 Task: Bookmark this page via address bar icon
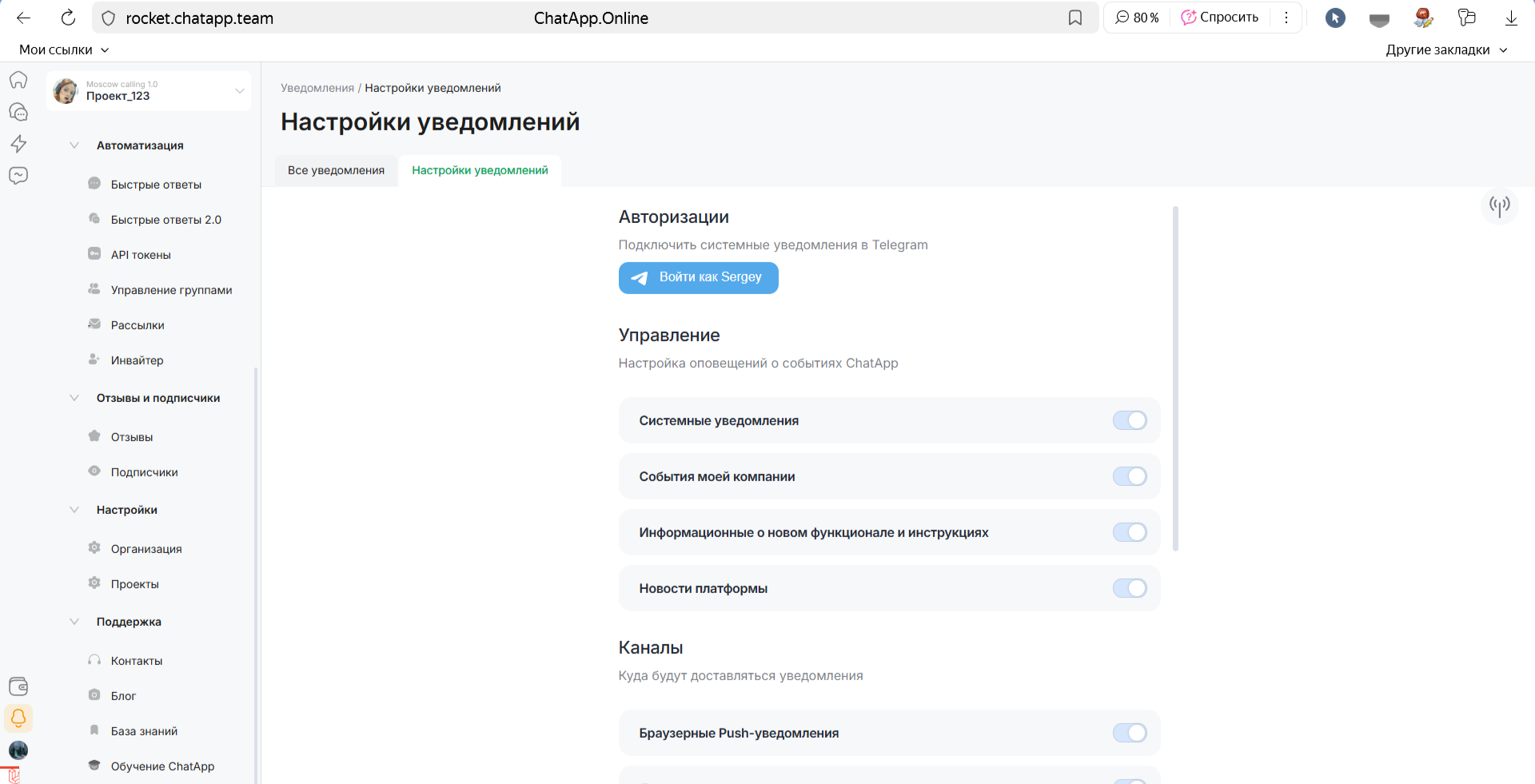[1075, 18]
